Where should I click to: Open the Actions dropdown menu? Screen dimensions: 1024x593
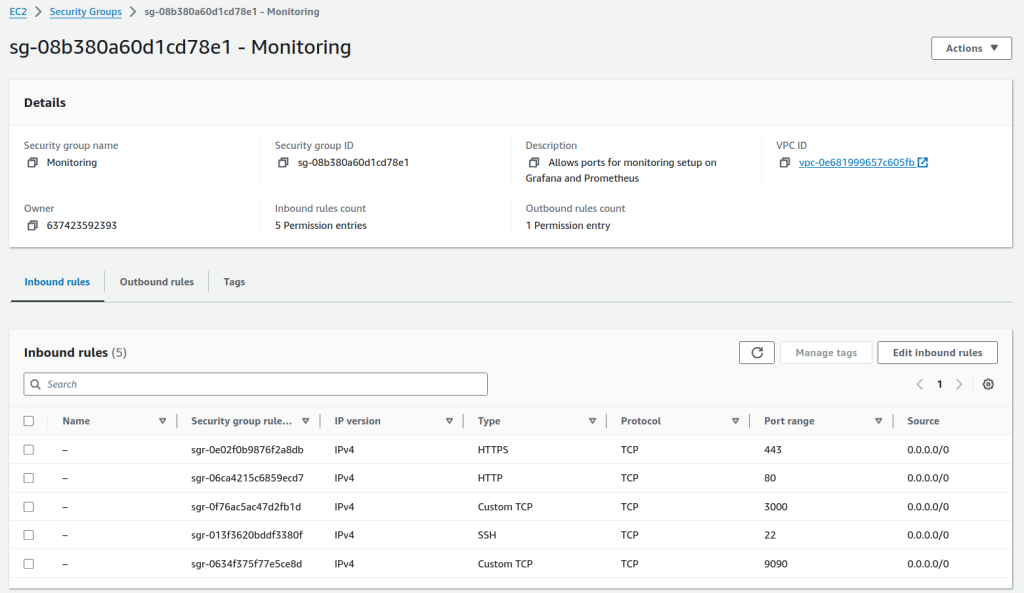tap(970, 47)
